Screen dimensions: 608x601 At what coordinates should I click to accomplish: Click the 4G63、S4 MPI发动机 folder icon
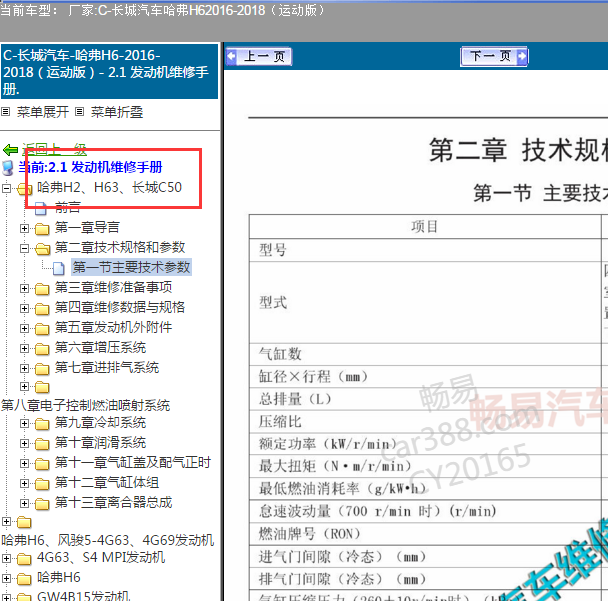click(x=24, y=560)
